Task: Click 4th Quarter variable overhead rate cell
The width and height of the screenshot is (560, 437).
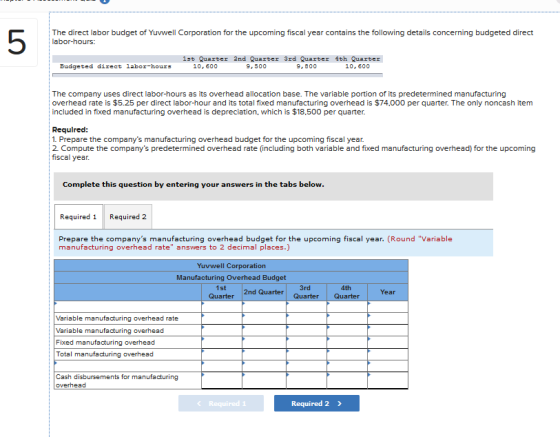Action: point(347,318)
